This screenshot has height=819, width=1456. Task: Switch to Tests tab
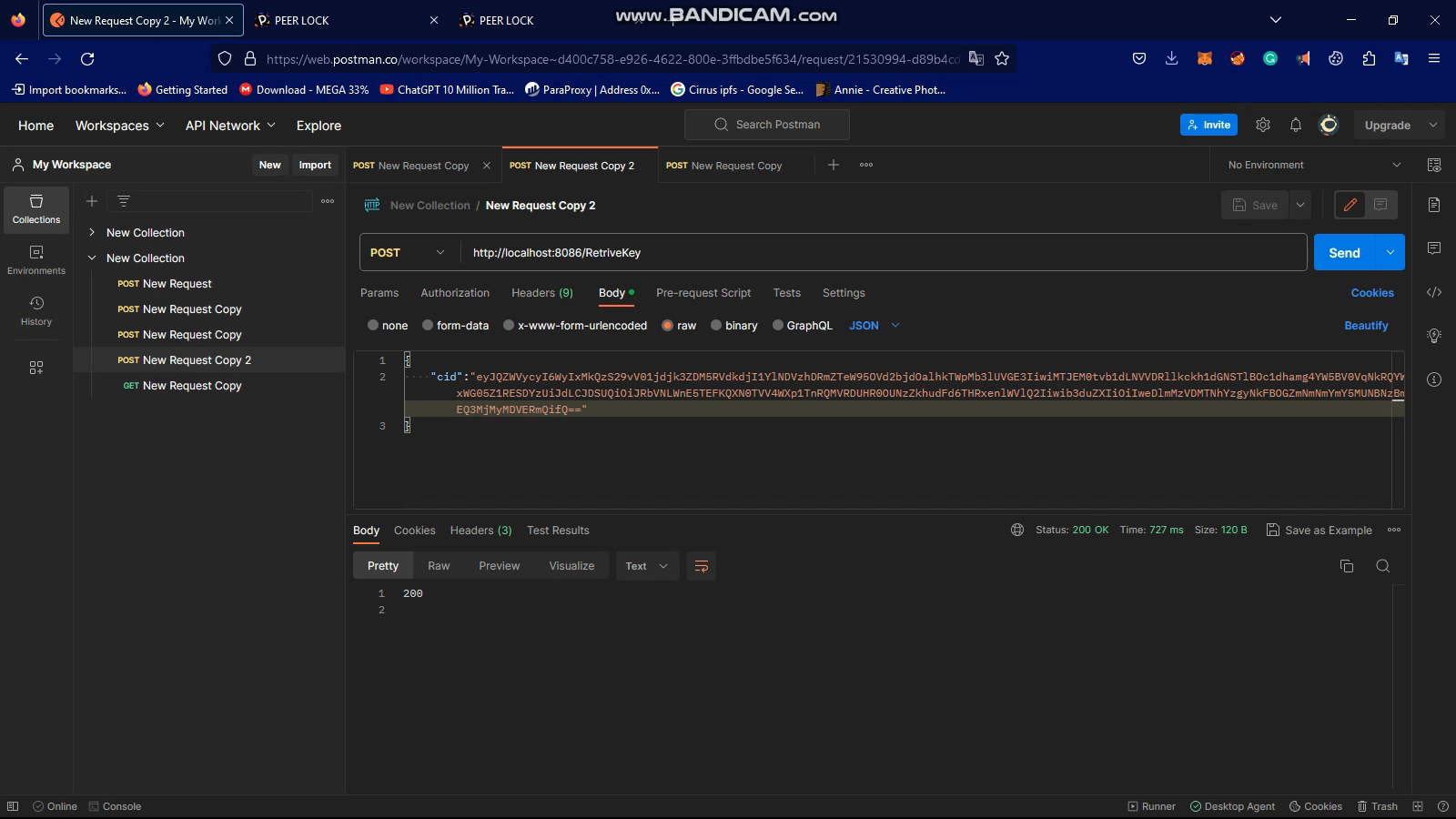787,293
